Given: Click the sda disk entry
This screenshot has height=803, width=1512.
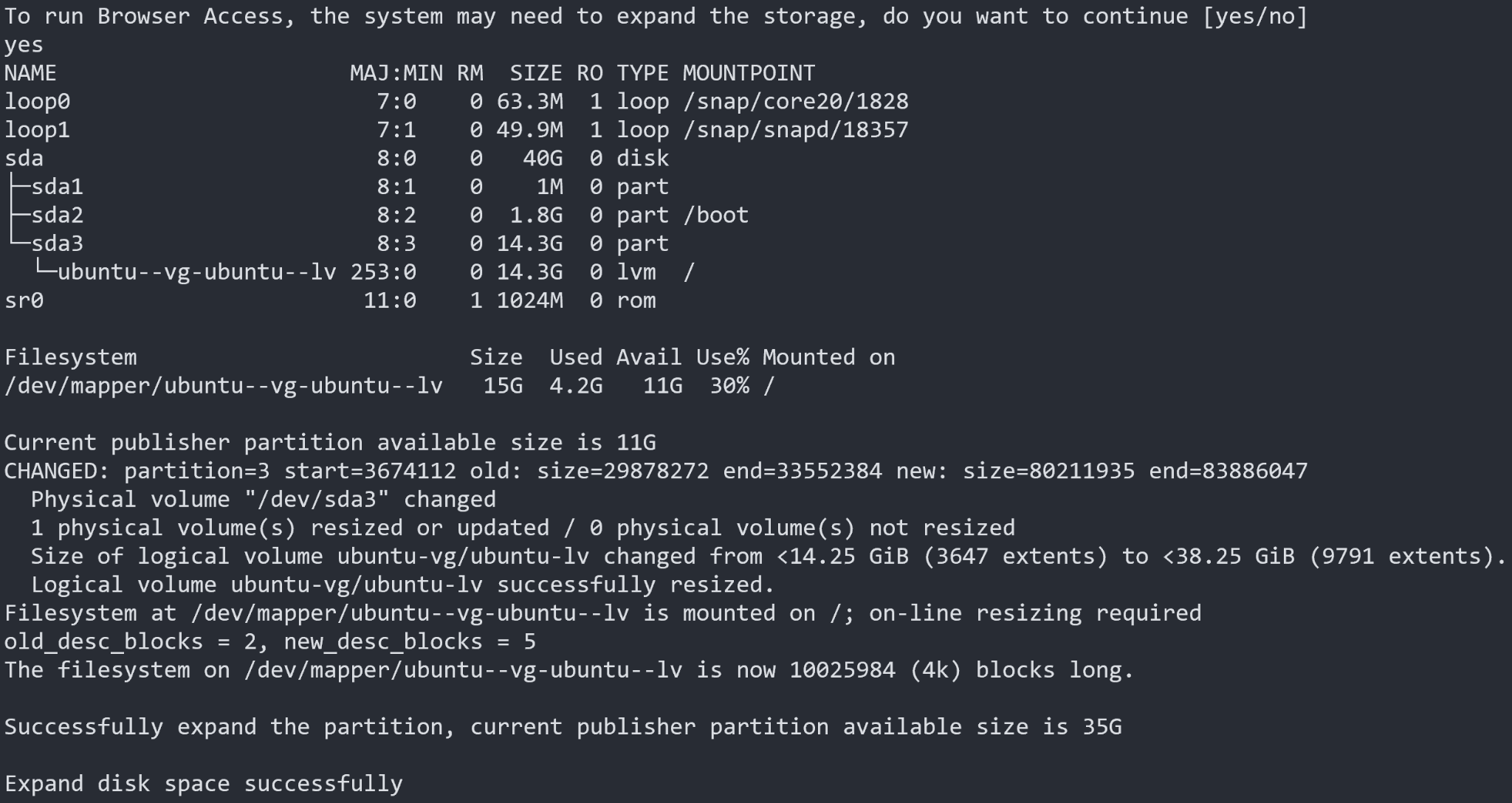Looking at the screenshot, I should click(24, 159).
